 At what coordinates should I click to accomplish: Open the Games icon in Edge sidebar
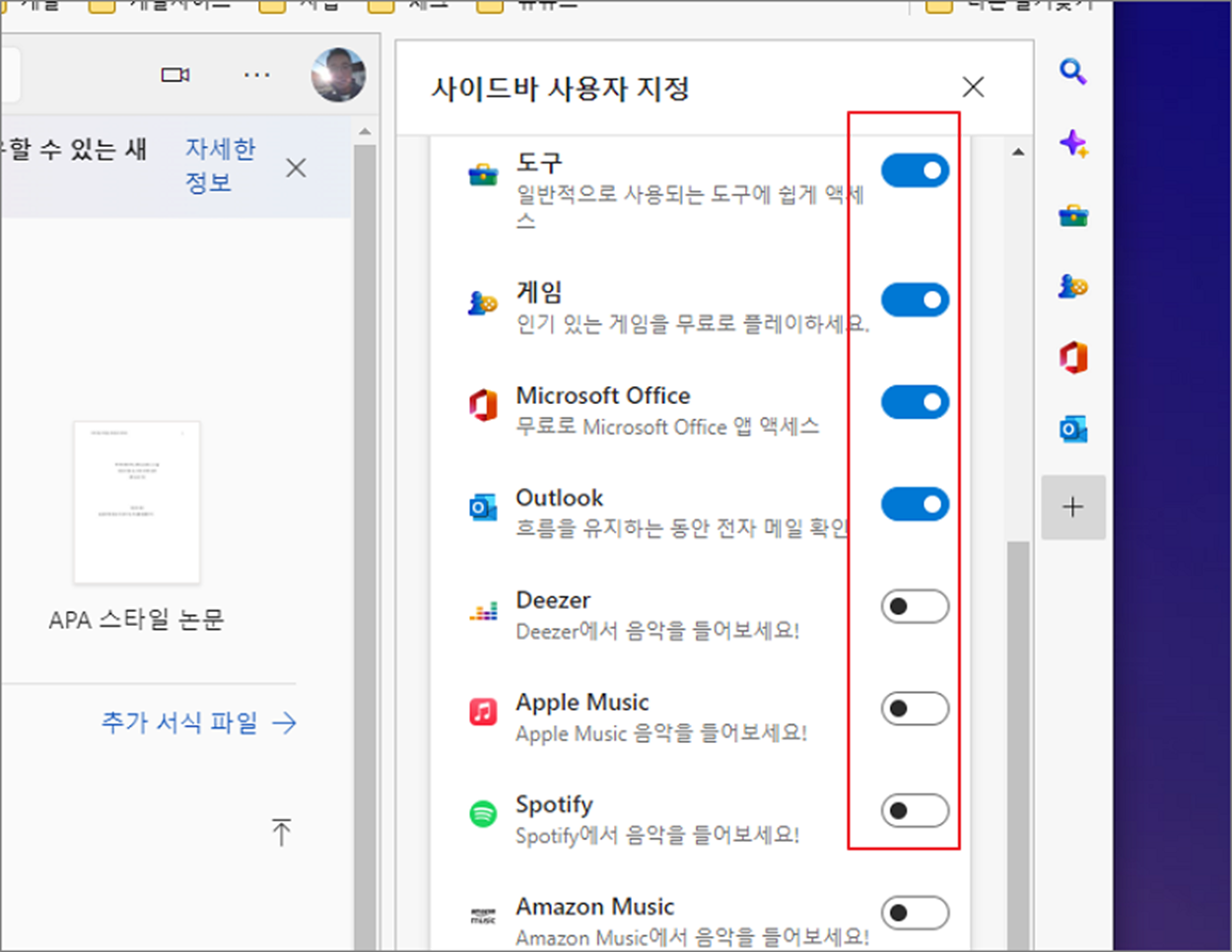point(1072,286)
